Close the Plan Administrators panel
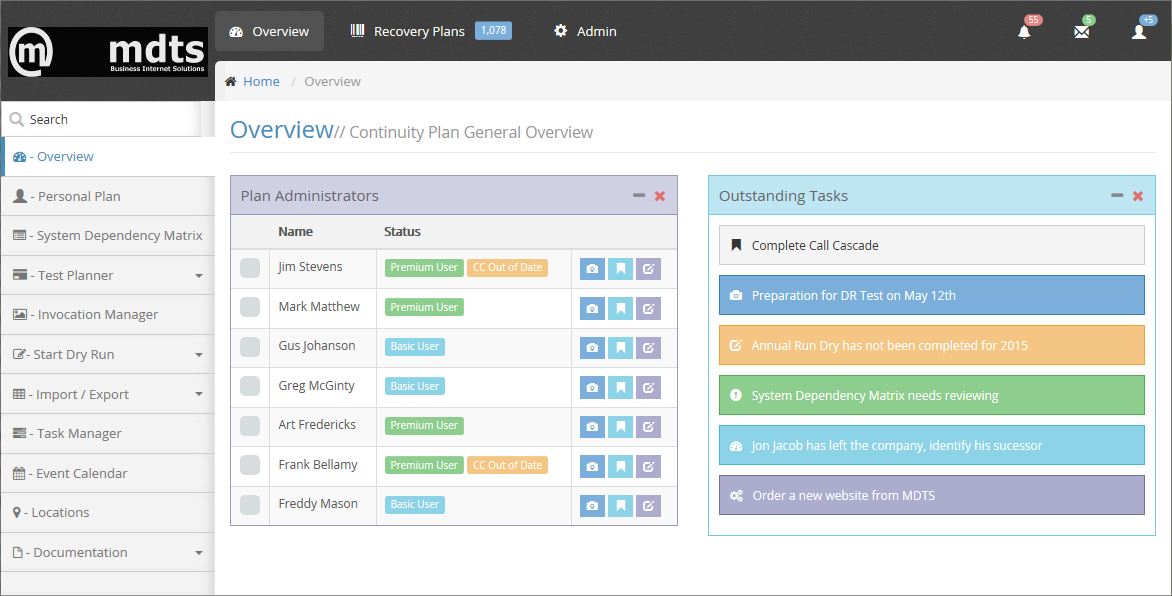Viewport: 1172px width, 596px height. [660, 196]
